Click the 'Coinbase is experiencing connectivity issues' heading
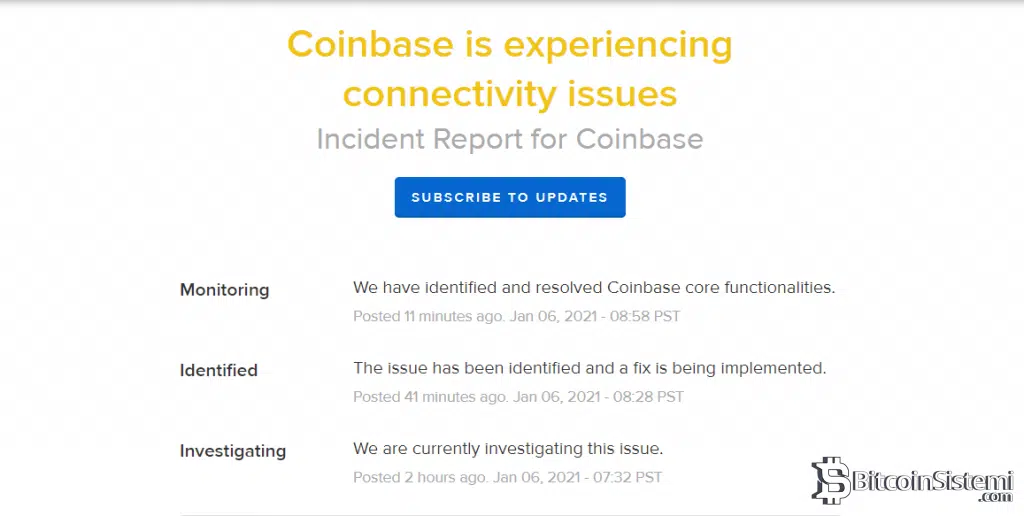The image size is (1024, 516). (x=510, y=69)
